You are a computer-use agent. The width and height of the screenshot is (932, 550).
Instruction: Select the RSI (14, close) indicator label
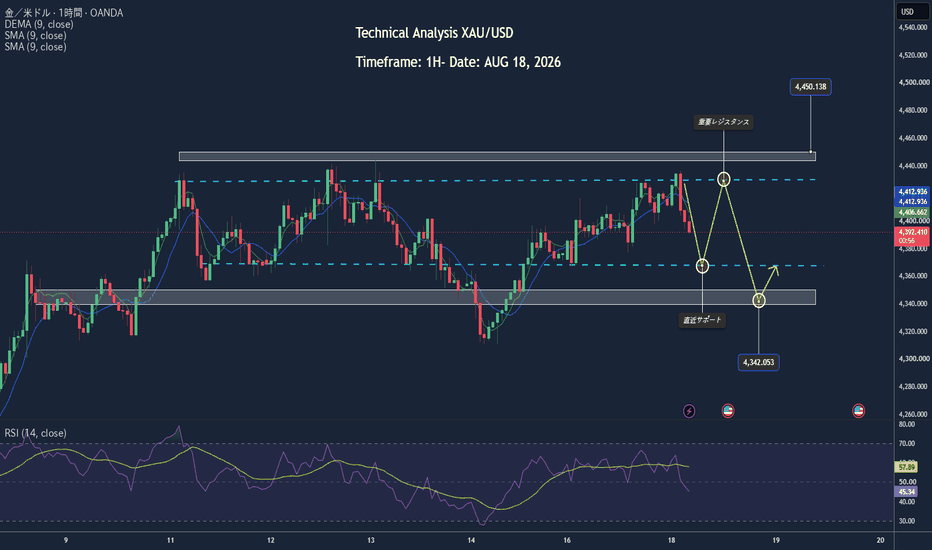(x=35, y=433)
